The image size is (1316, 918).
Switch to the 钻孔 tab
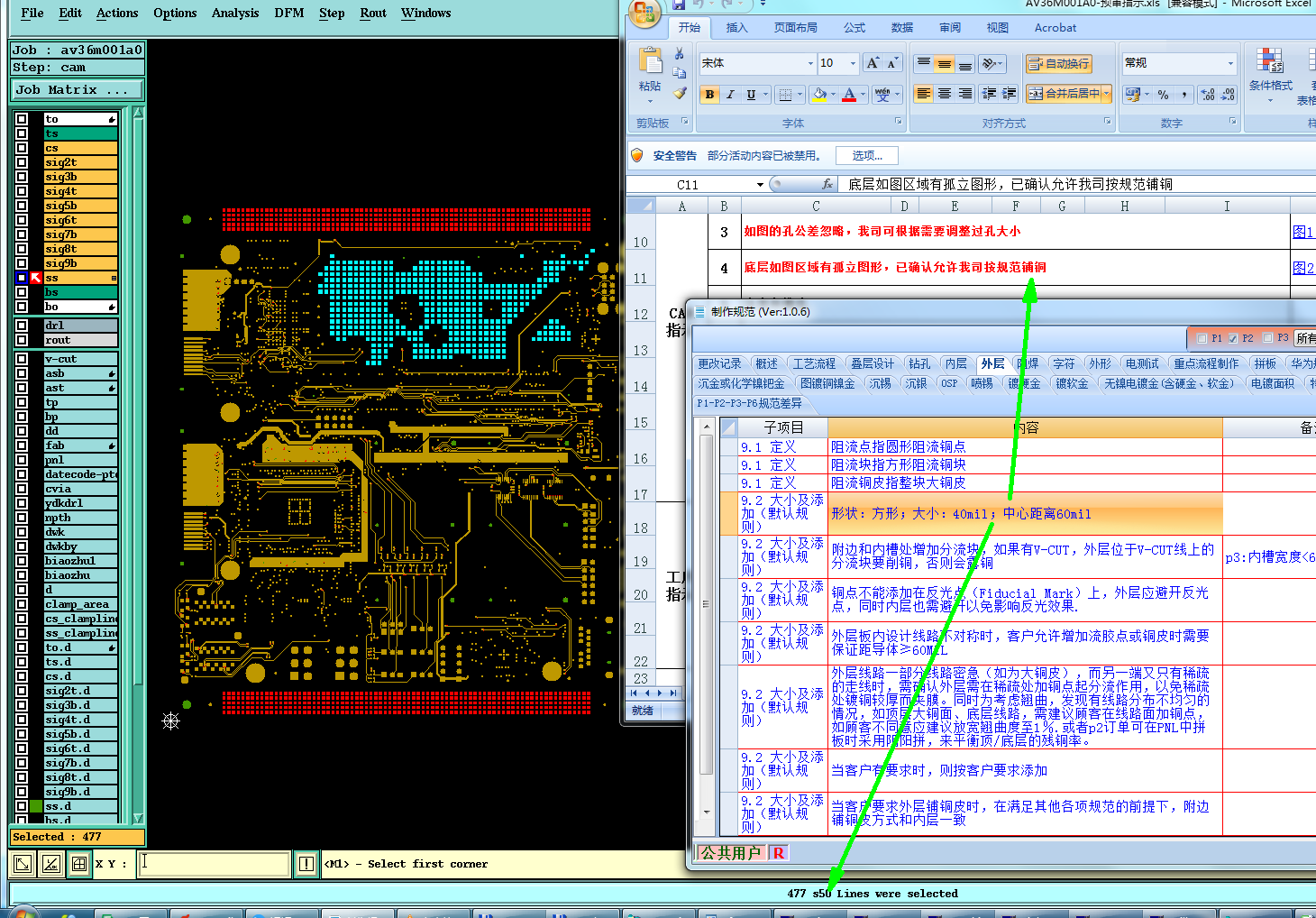point(919,363)
